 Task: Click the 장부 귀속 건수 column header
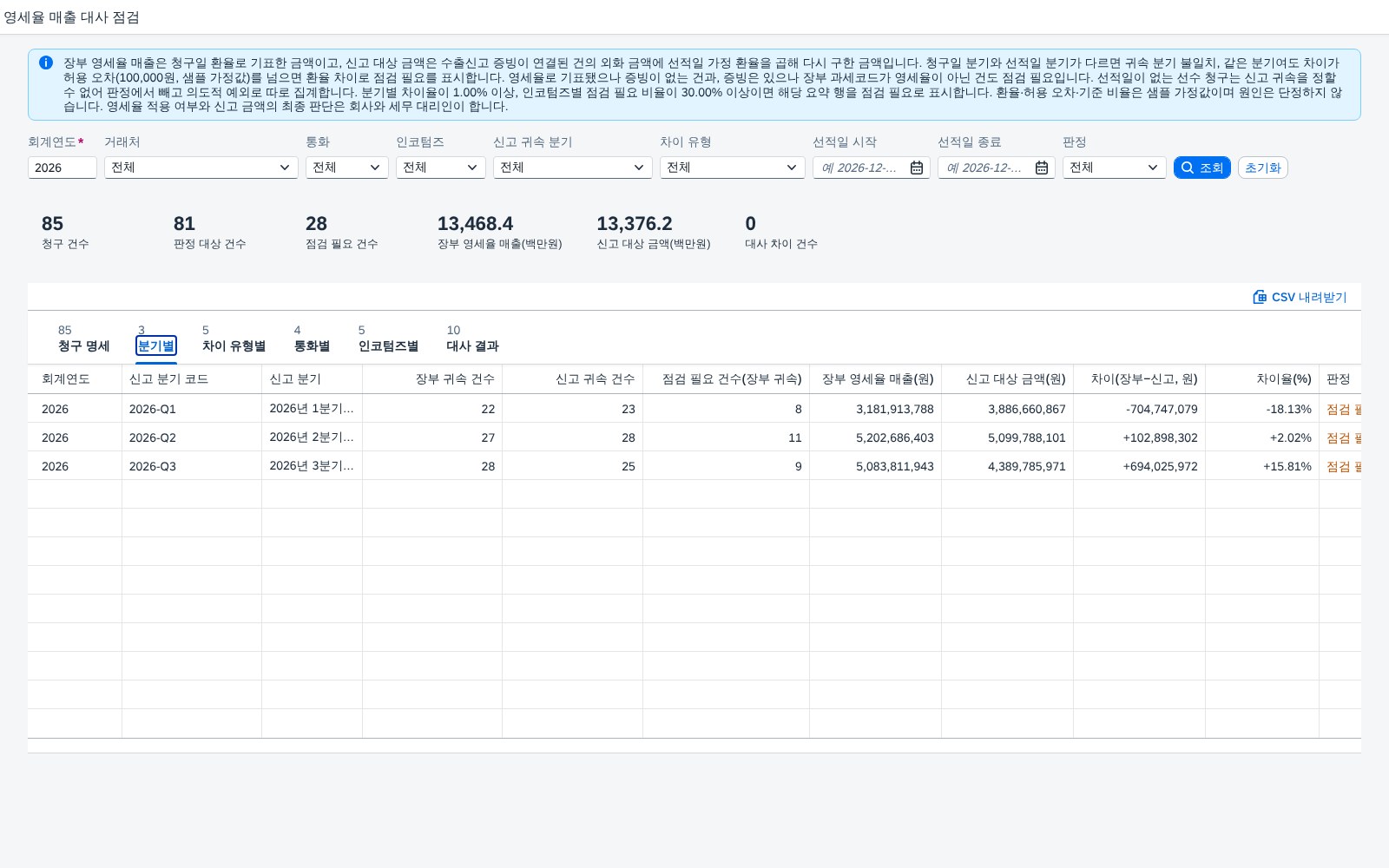pos(432,379)
